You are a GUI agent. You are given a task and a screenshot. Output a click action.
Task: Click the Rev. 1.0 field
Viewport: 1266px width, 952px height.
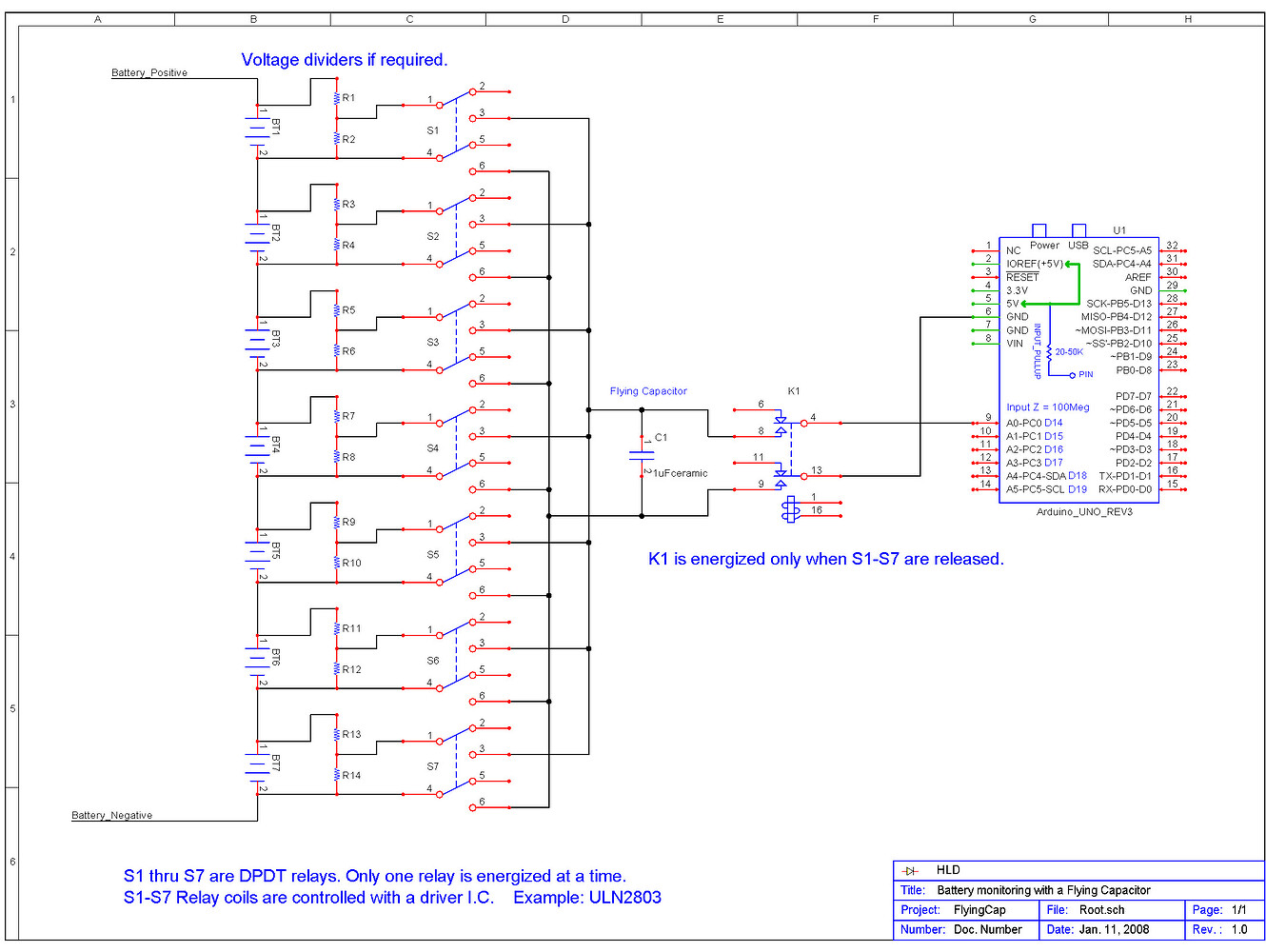(1221, 930)
